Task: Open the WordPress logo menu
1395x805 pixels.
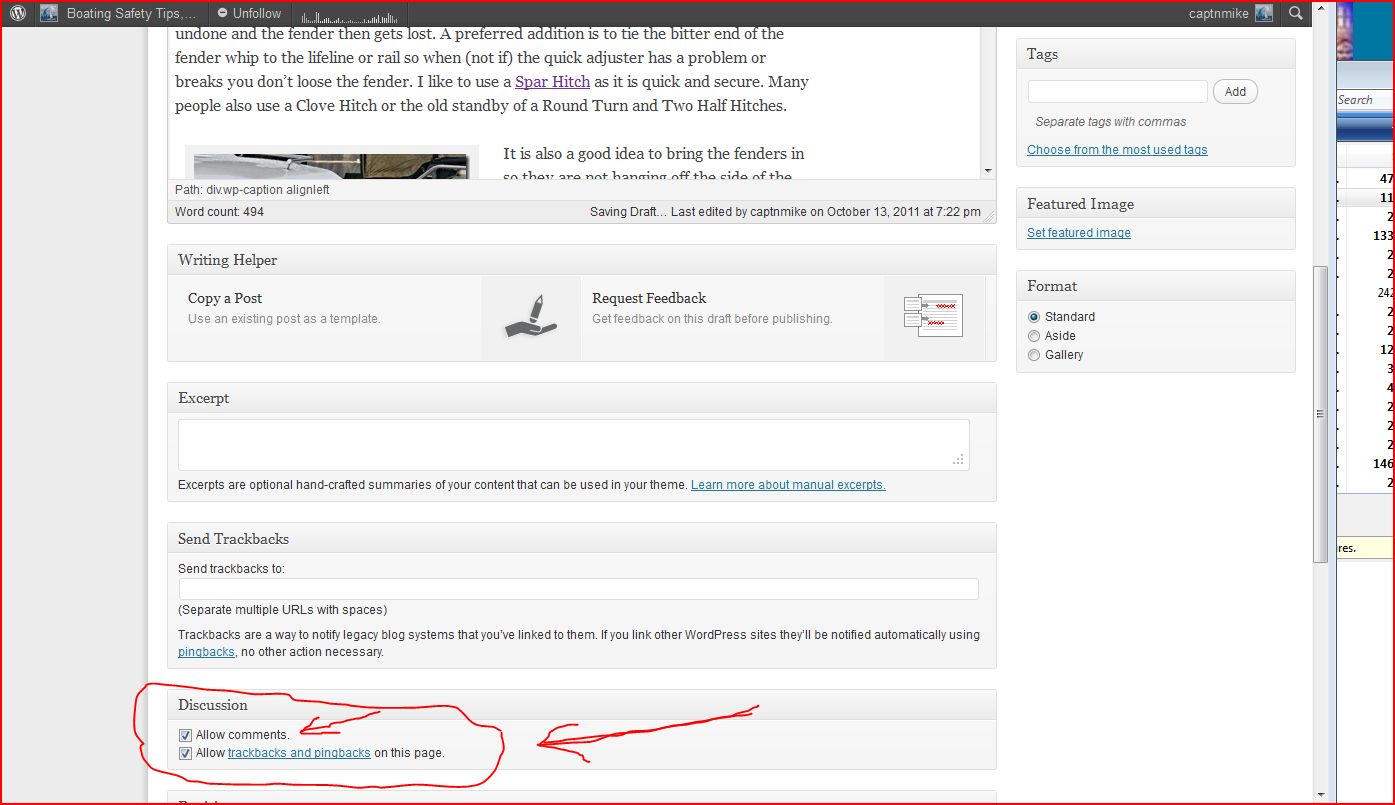Action: pyautogui.click(x=18, y=14)
